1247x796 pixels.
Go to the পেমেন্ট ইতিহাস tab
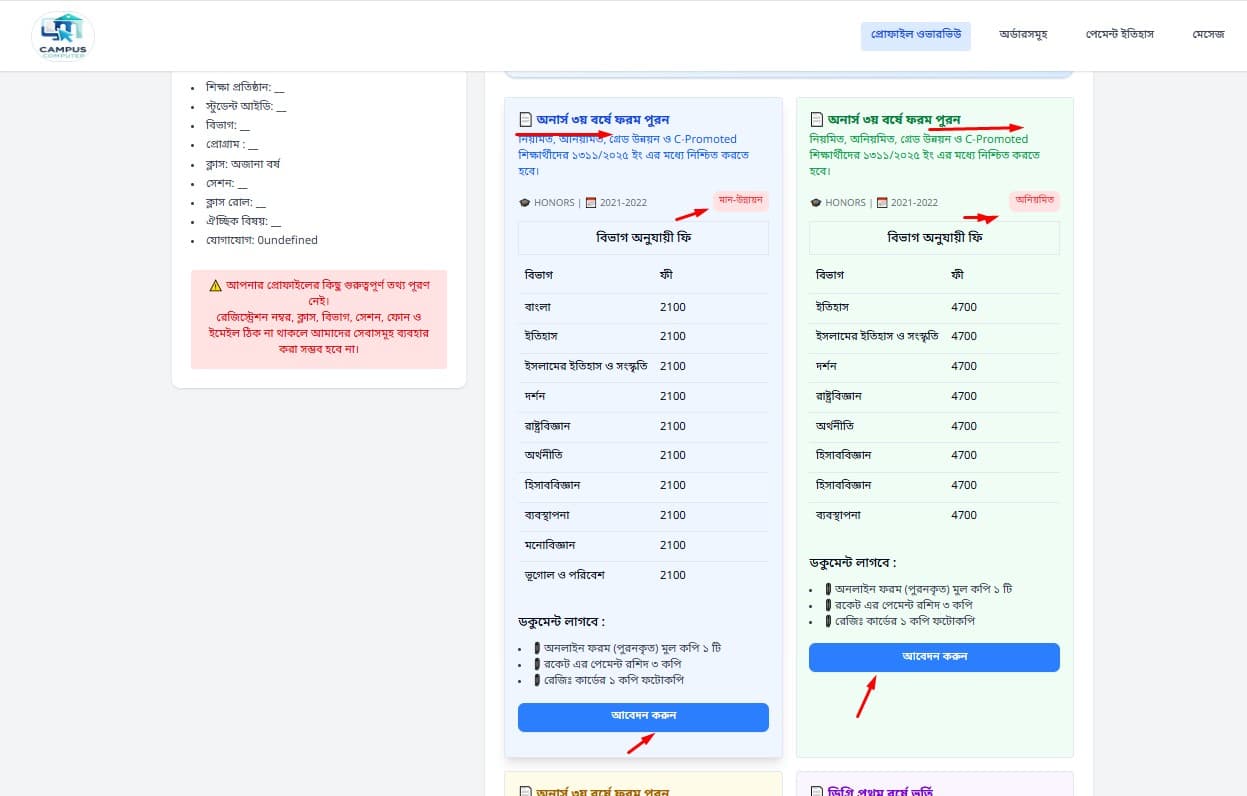1120,35
